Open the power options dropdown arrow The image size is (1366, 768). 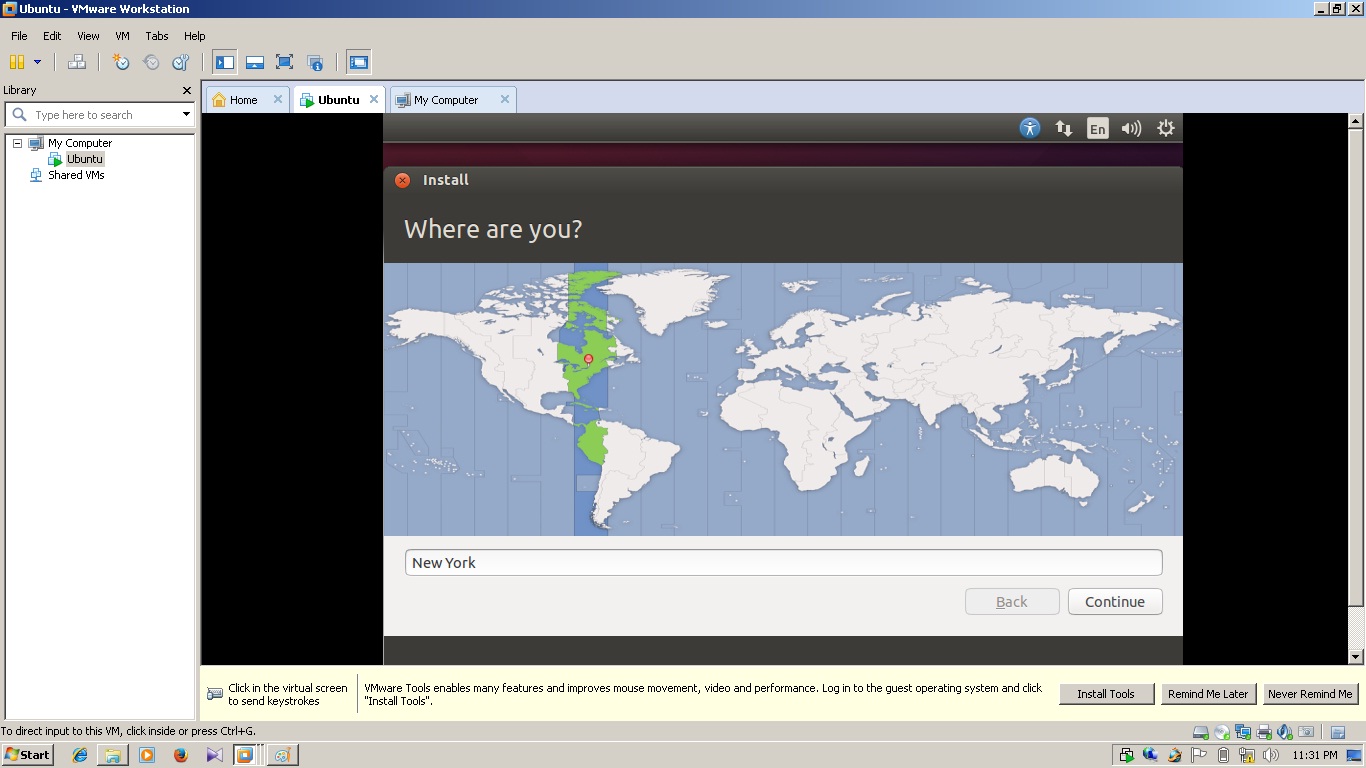tap(38, 62)
